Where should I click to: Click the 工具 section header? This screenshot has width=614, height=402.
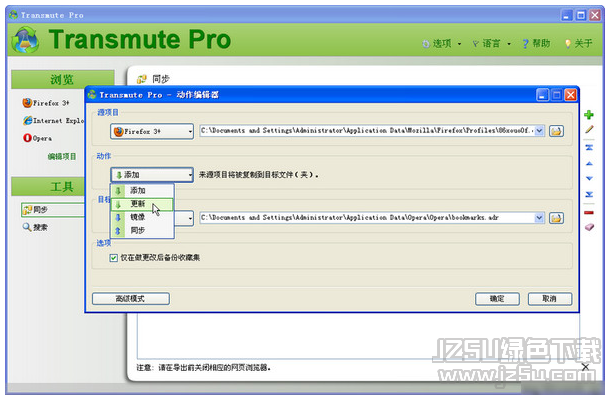pos(49,186)
